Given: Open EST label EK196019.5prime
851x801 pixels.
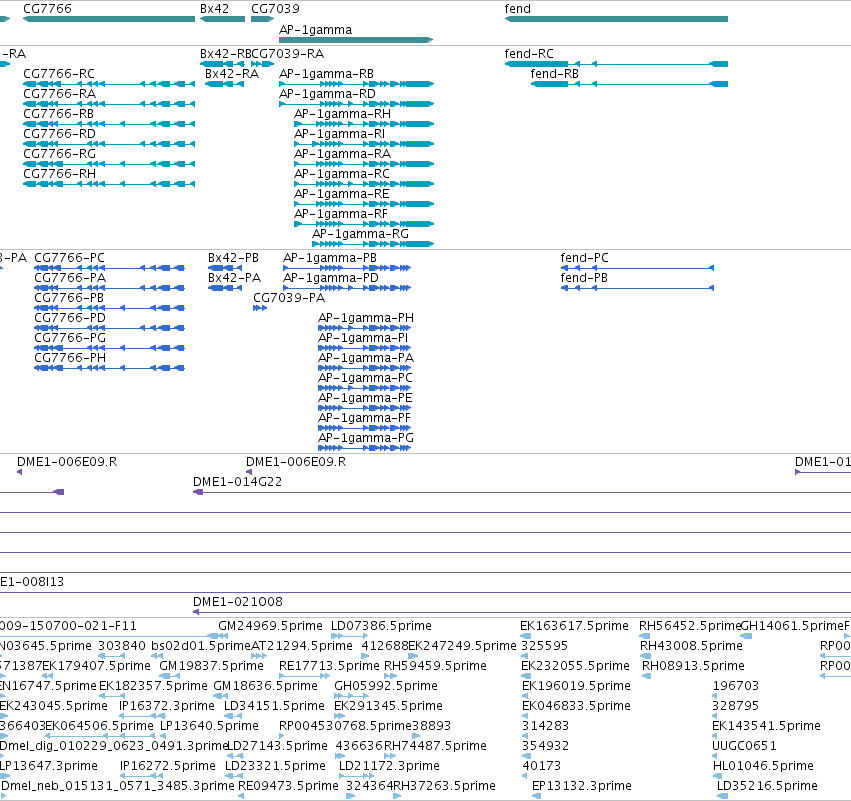Looking at the screenshot, I should (576, 686).
